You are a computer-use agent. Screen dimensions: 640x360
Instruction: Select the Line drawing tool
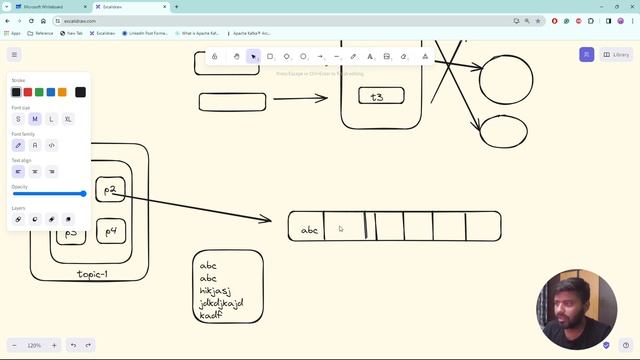tap(337, 56)
